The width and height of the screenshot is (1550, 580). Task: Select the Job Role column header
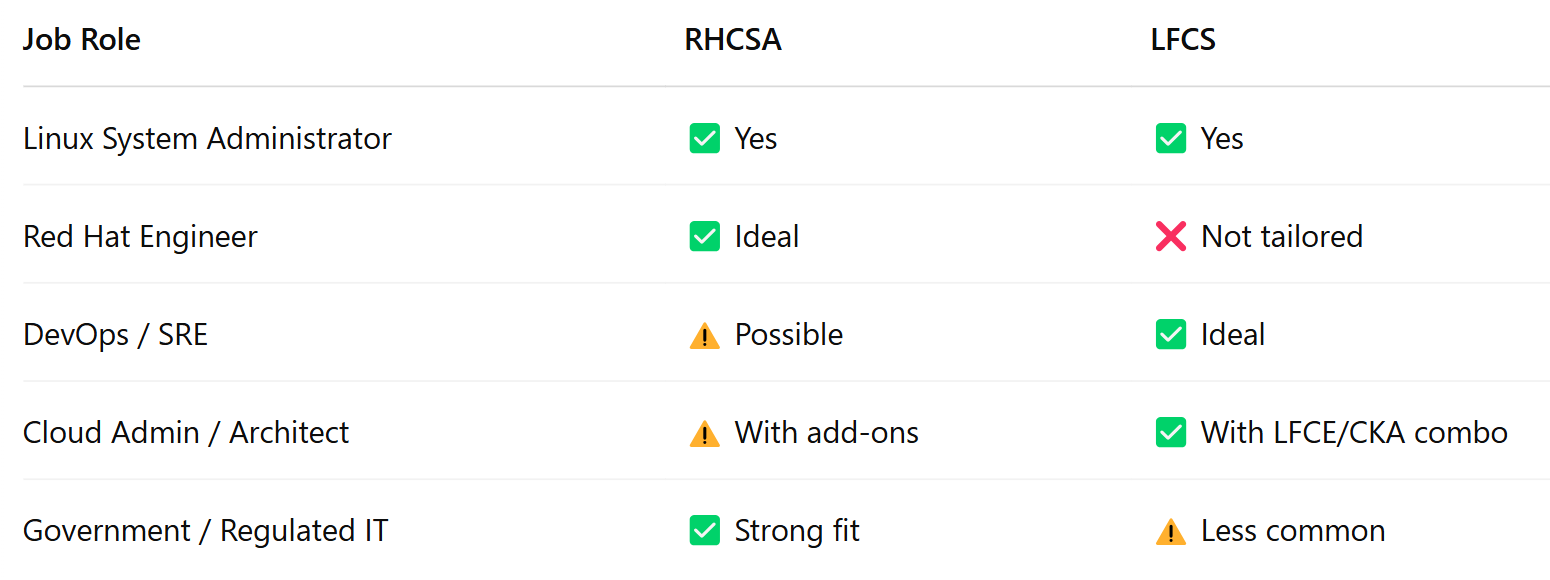pos(82,40)
